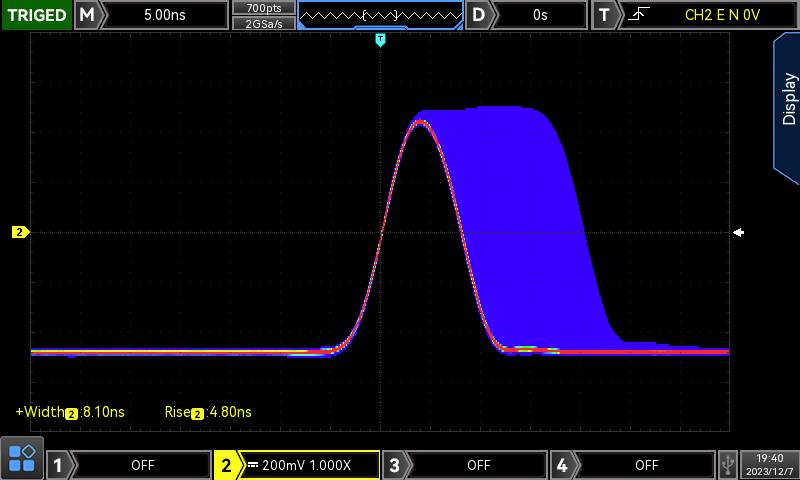Select the +Width 8.10ns measurement readout
Viewport: 800px width, 480px height.
coord(70,412)
